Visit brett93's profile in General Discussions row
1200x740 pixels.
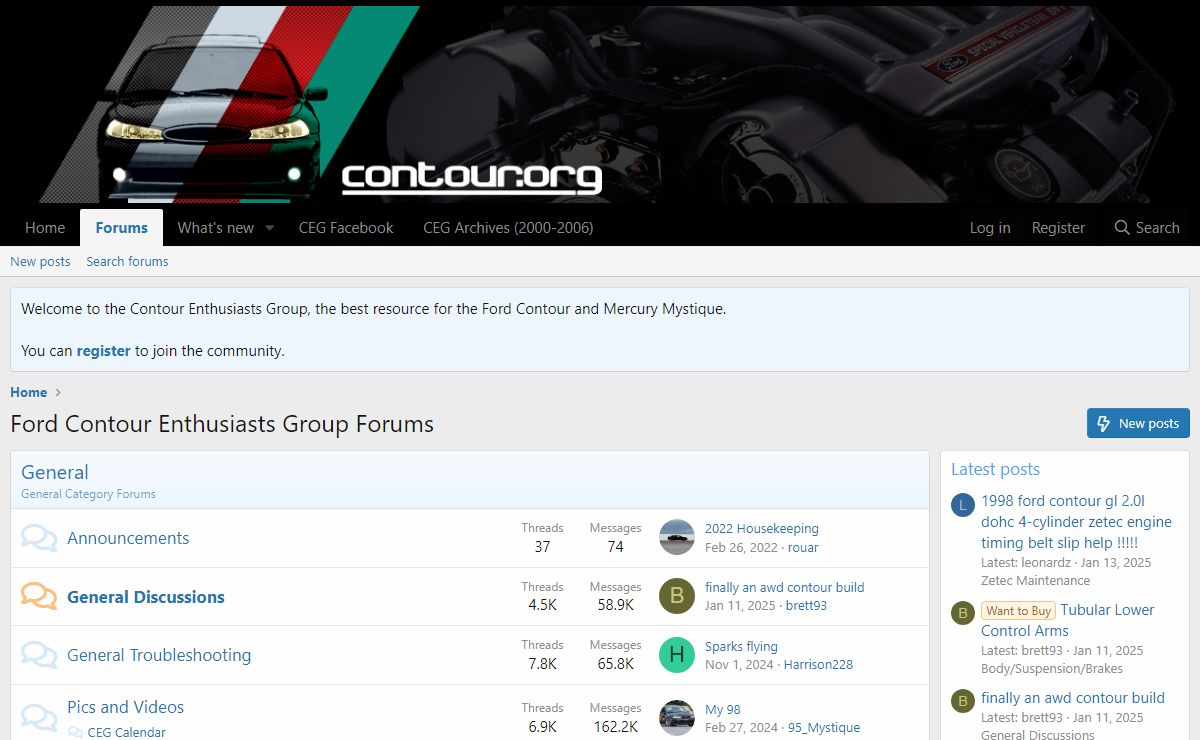point(806,605)
